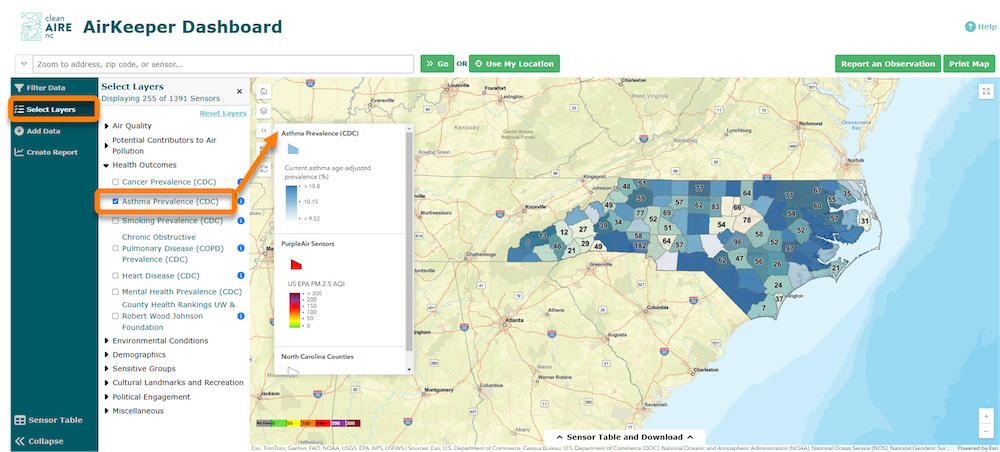
Task: Open the map layers stack icon
Action: tap(264, 111)
